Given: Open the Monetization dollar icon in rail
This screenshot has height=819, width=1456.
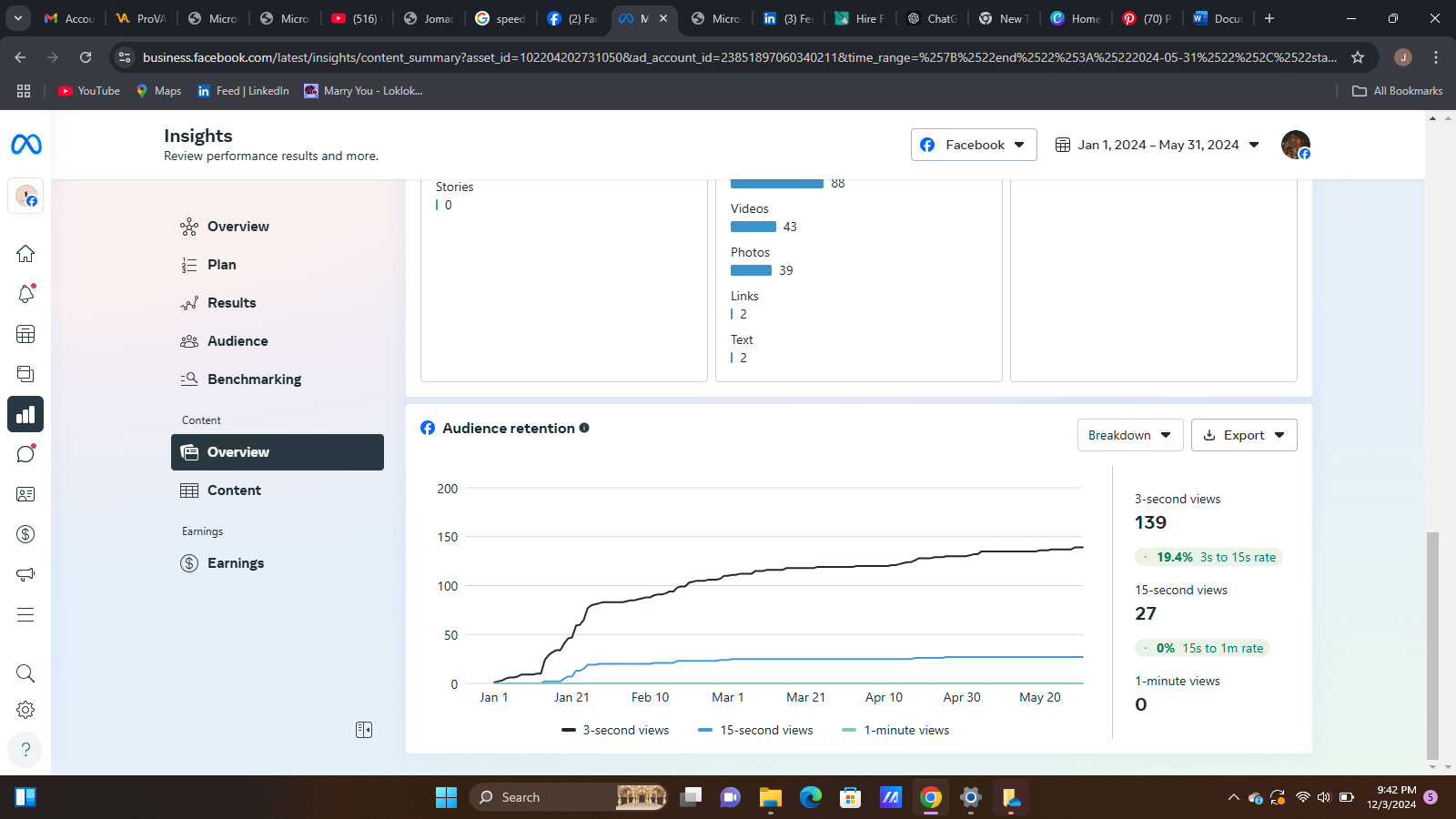Looking at the screenshot, I should 25,534.
